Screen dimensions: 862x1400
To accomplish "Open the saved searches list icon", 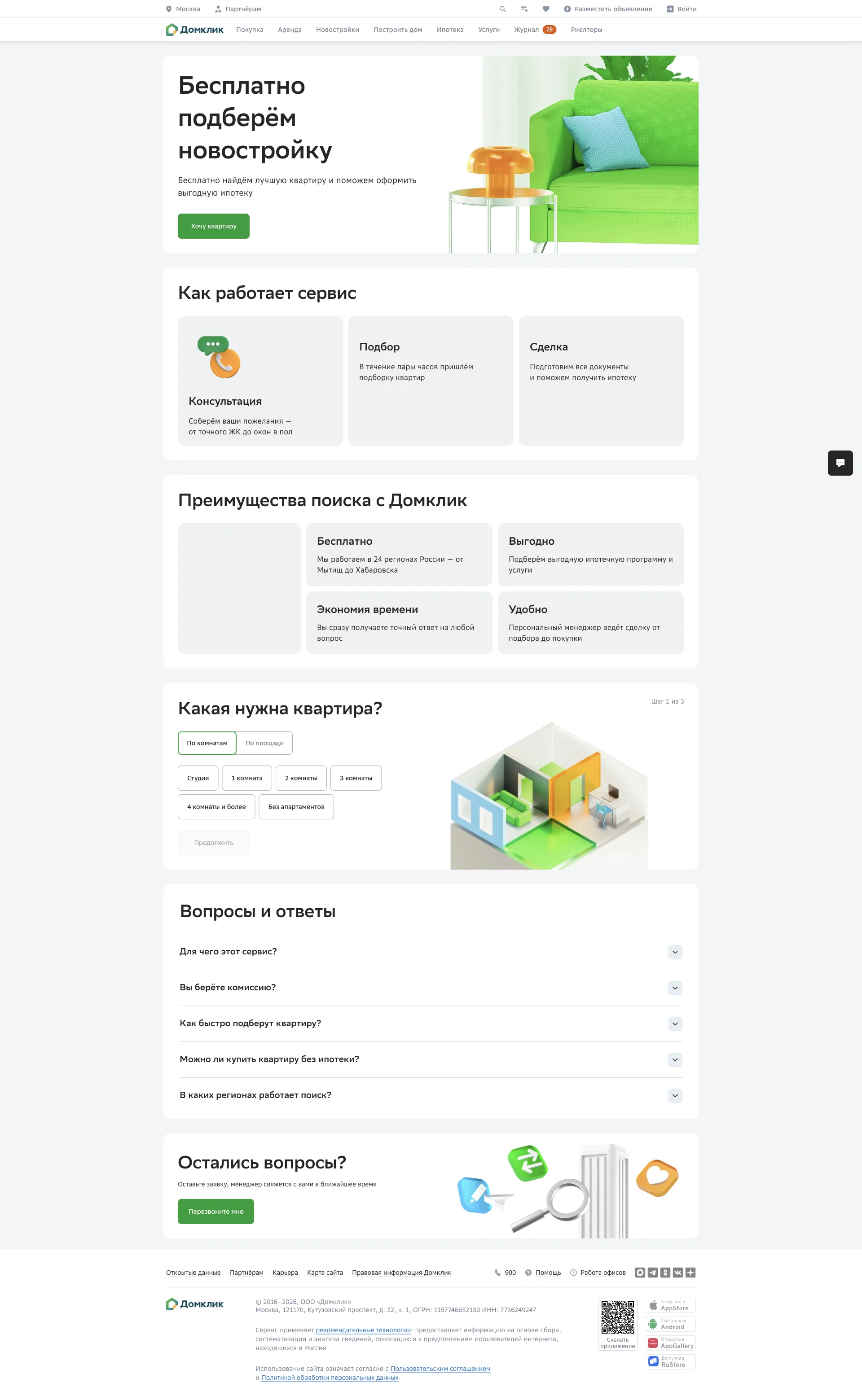I will pyautogui.click(x=524, y=9).
